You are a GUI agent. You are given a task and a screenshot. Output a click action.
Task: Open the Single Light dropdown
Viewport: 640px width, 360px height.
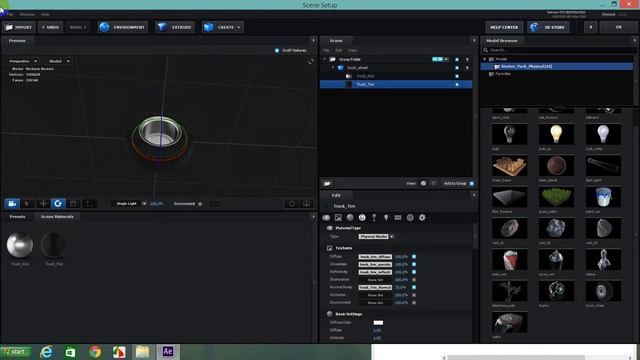[x=130, y=204]
